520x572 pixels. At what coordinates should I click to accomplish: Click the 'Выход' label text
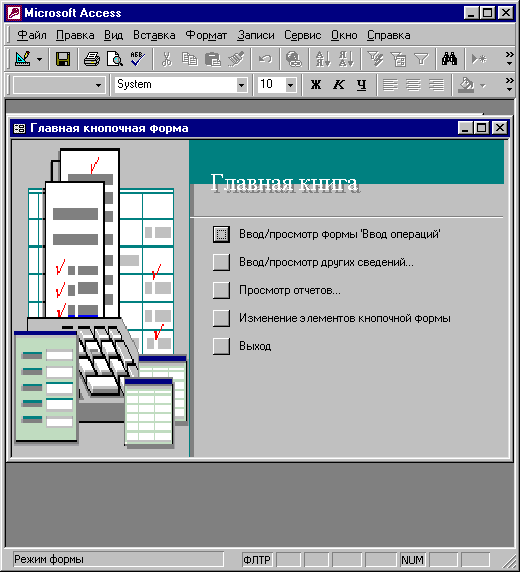(x=255, y=346)
